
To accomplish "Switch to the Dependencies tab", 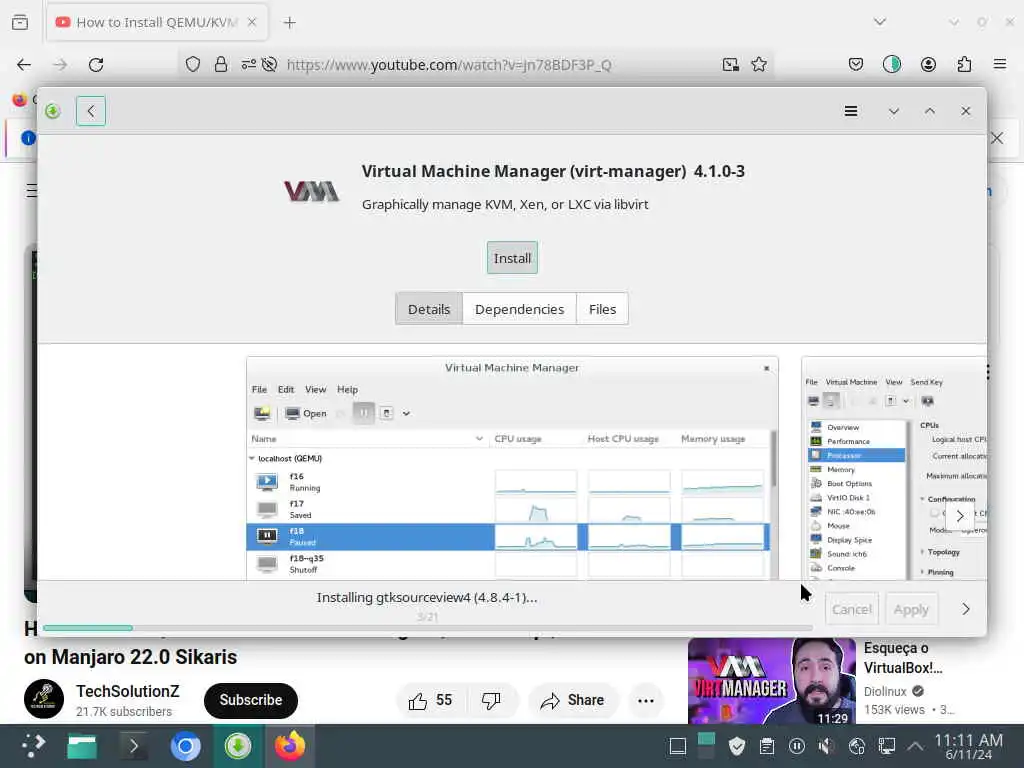I will [519, 309].
